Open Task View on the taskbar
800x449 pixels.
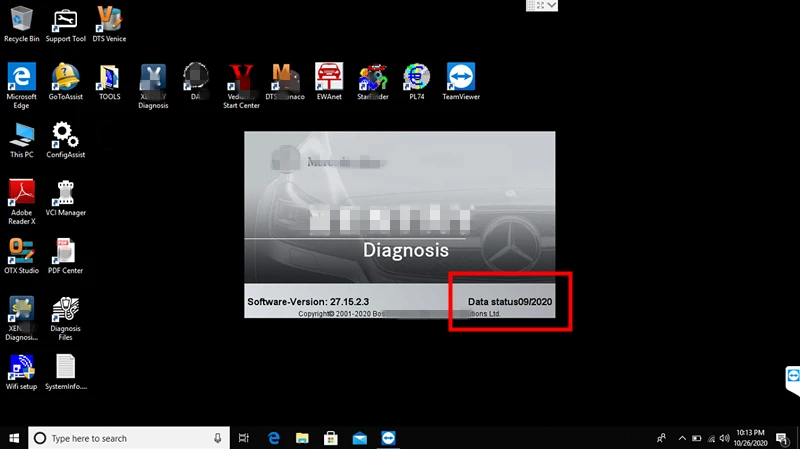[244, 438]
